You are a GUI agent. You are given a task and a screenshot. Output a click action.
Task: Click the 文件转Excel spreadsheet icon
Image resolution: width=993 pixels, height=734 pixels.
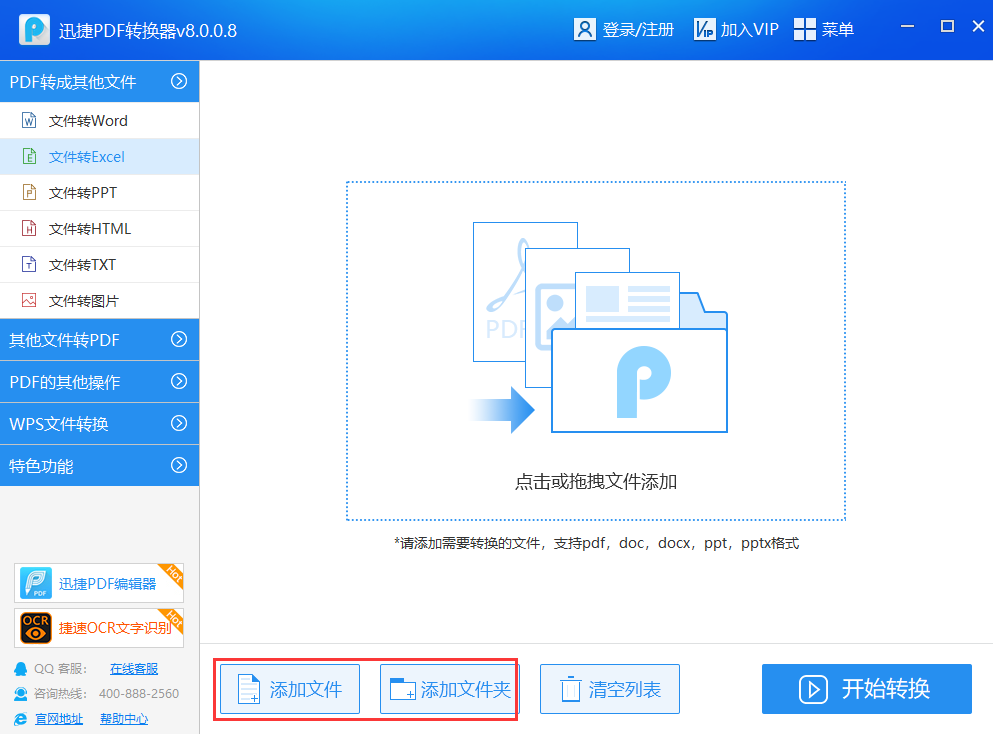coord(30,156)
